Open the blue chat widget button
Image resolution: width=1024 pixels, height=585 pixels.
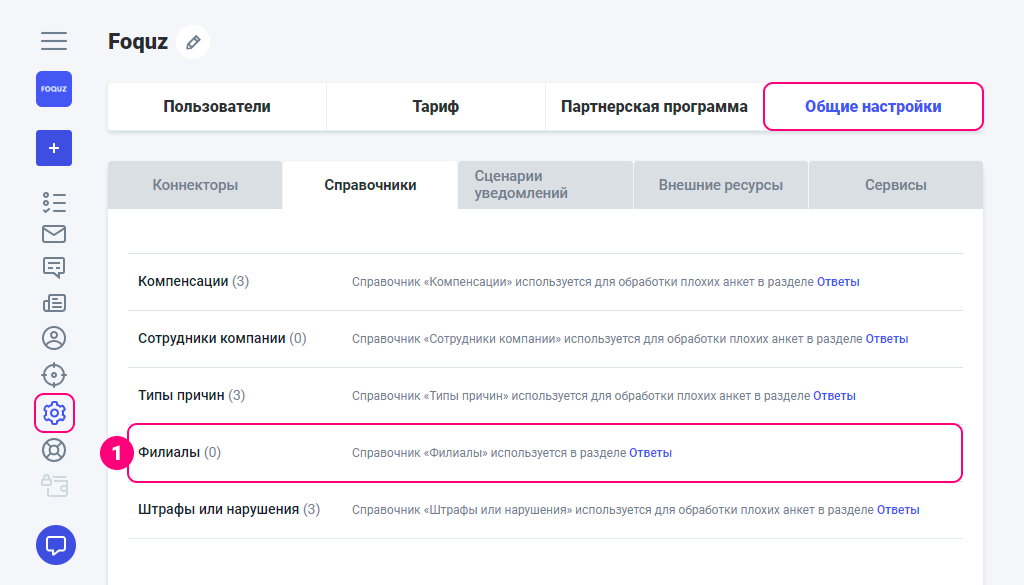(x=56, y=545)
